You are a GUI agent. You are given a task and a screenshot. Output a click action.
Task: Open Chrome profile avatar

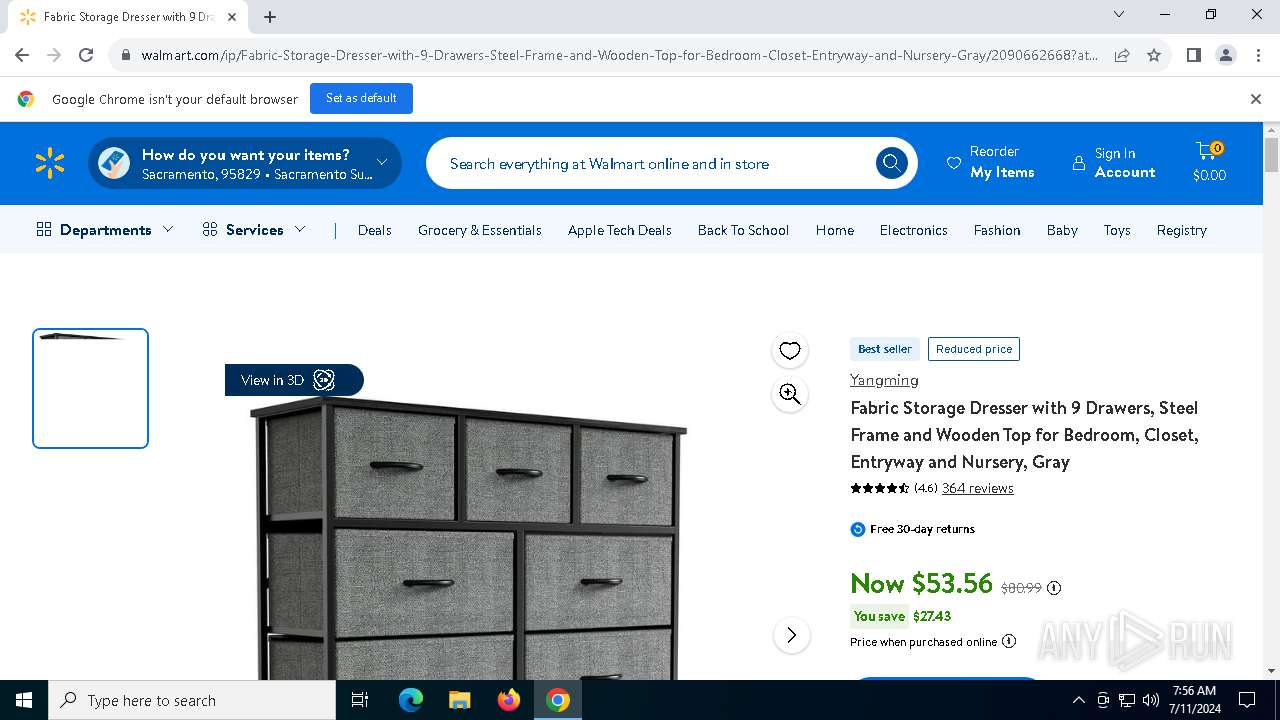[x=1226, y=55]
